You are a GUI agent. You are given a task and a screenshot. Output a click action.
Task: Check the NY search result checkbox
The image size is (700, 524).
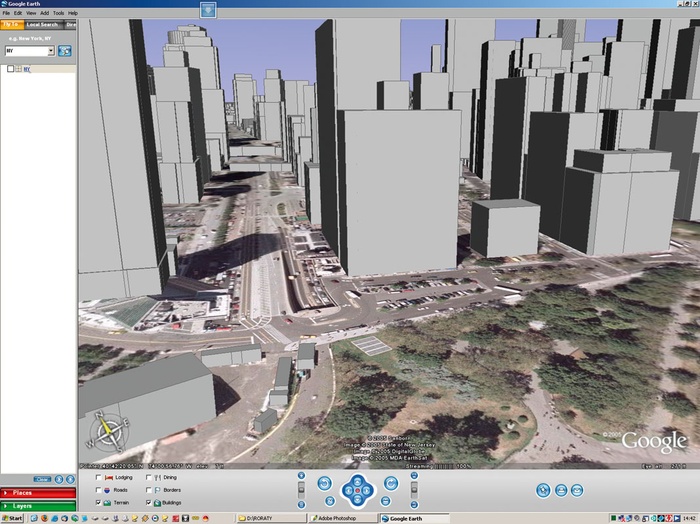click(x=10, y=69)
